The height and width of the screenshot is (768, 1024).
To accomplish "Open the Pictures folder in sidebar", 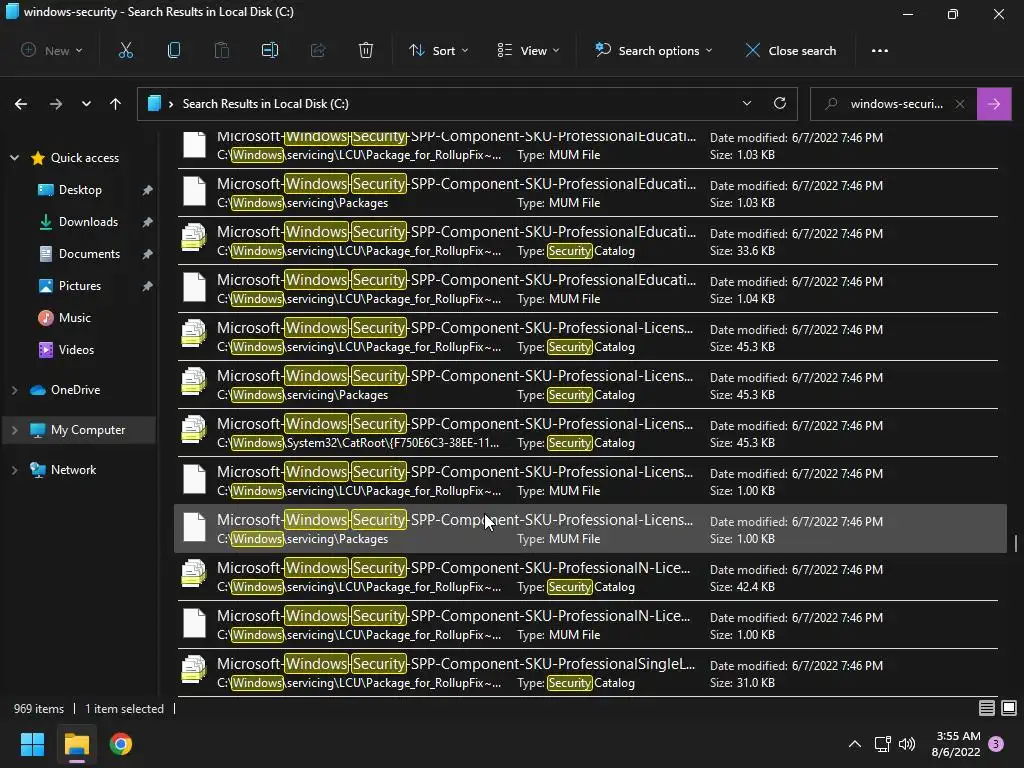I will (x=80, y=285).
